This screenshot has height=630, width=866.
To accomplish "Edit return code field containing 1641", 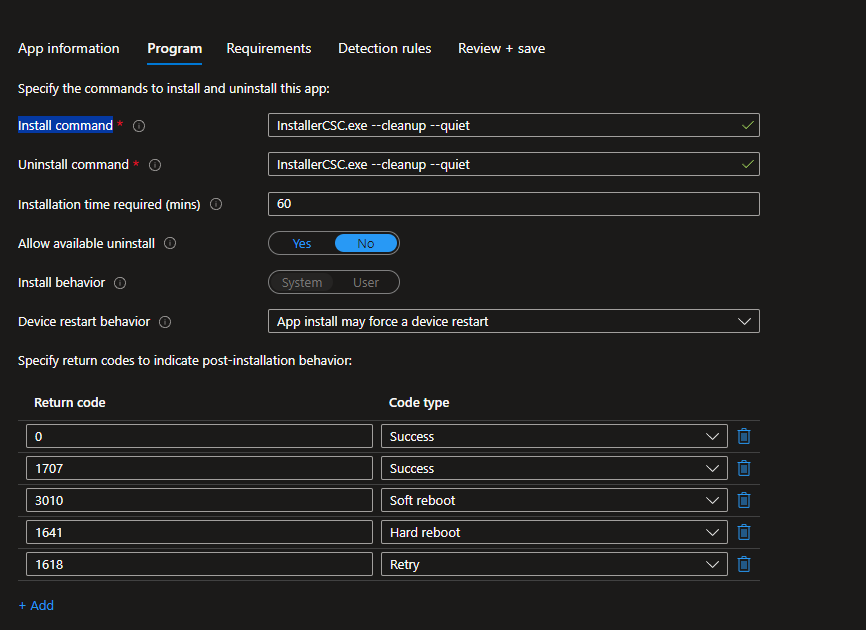I will (x=199, y=532).
